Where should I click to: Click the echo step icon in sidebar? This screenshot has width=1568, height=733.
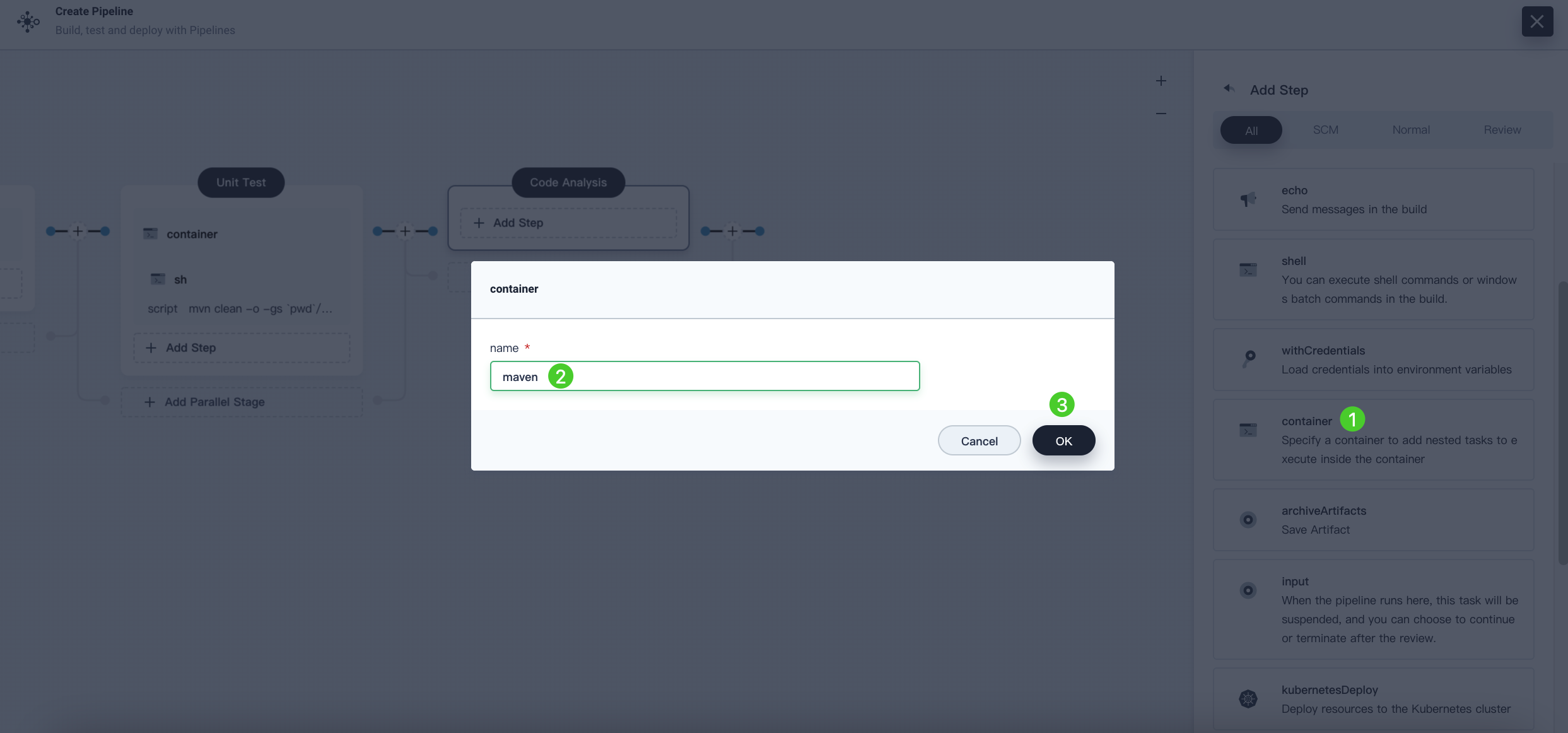point(1248,199)
